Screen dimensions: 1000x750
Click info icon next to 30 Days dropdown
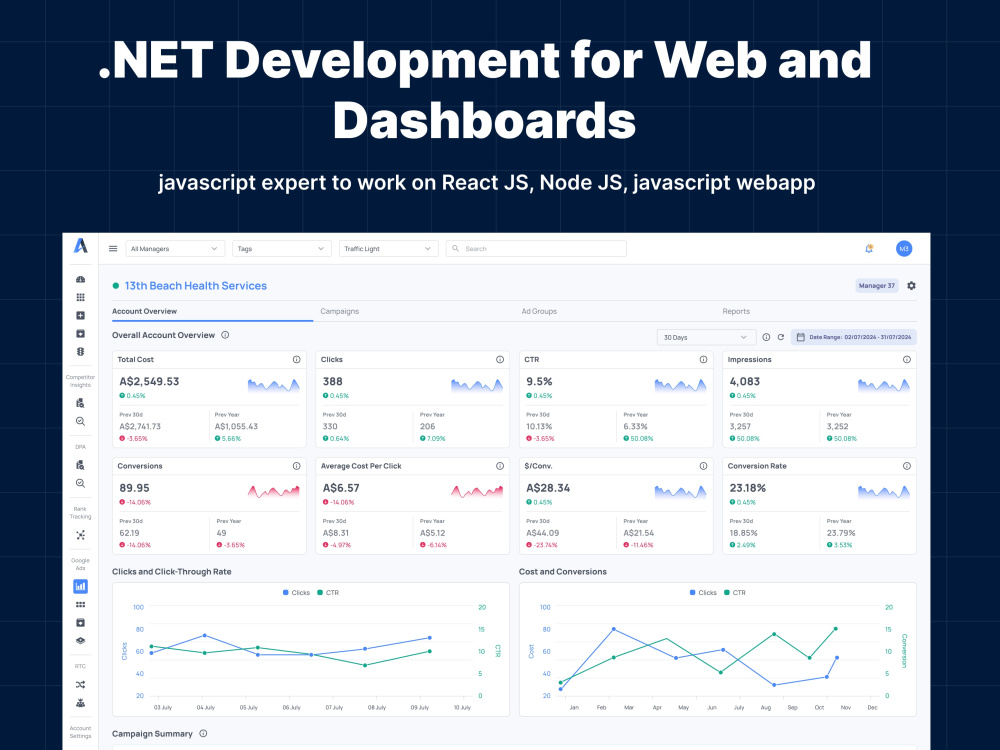(x=766, y=337)
